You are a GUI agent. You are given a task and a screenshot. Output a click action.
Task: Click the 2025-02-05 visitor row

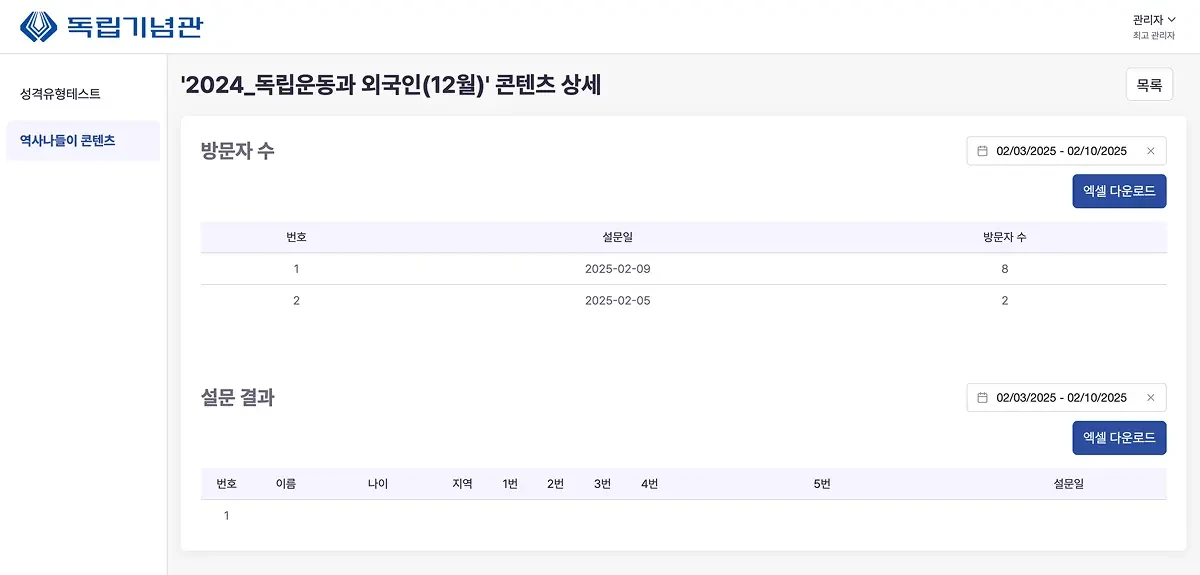click(617, 300)
